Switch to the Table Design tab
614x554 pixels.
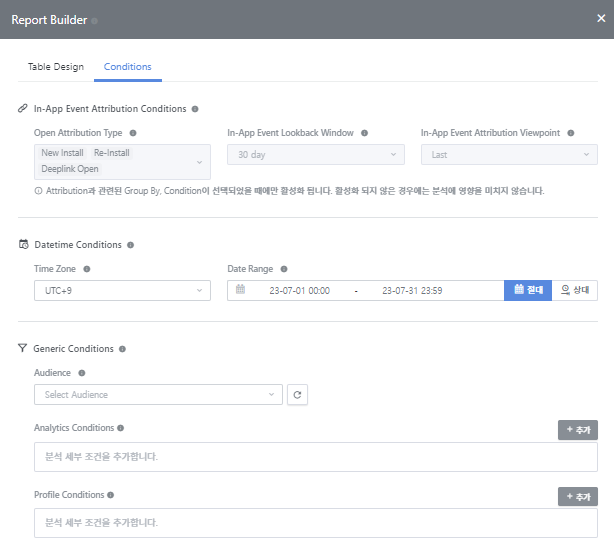[56, 67]
